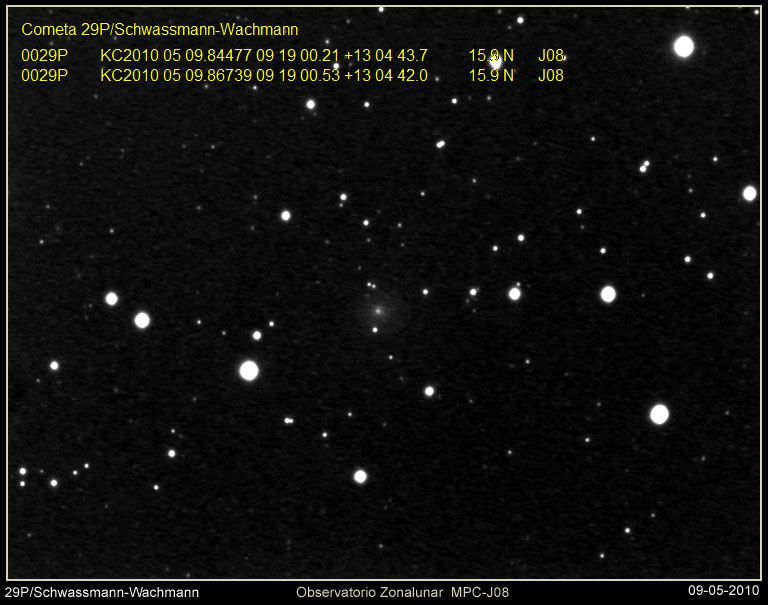Screen dimensions: 768x605
Task: Click the elongated double star below the title data
Action: (440, 144)
